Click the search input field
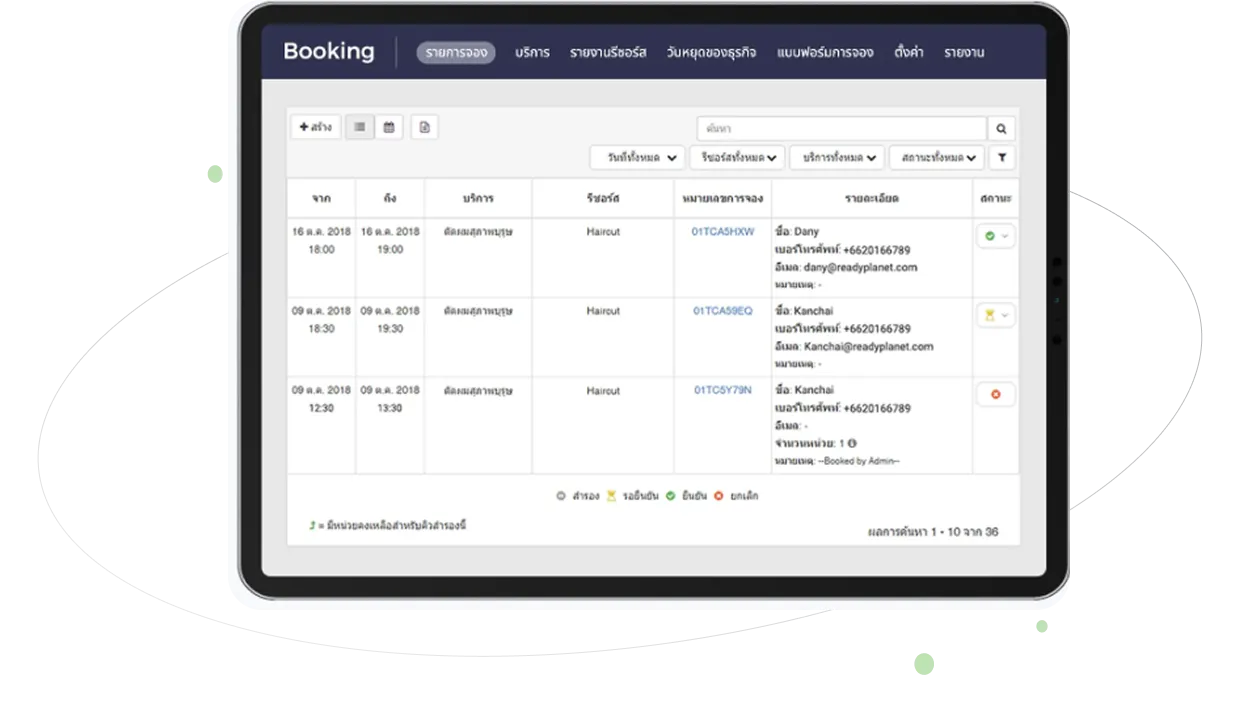The width and height of the screenshot is (1240, 723). point(841,129)
